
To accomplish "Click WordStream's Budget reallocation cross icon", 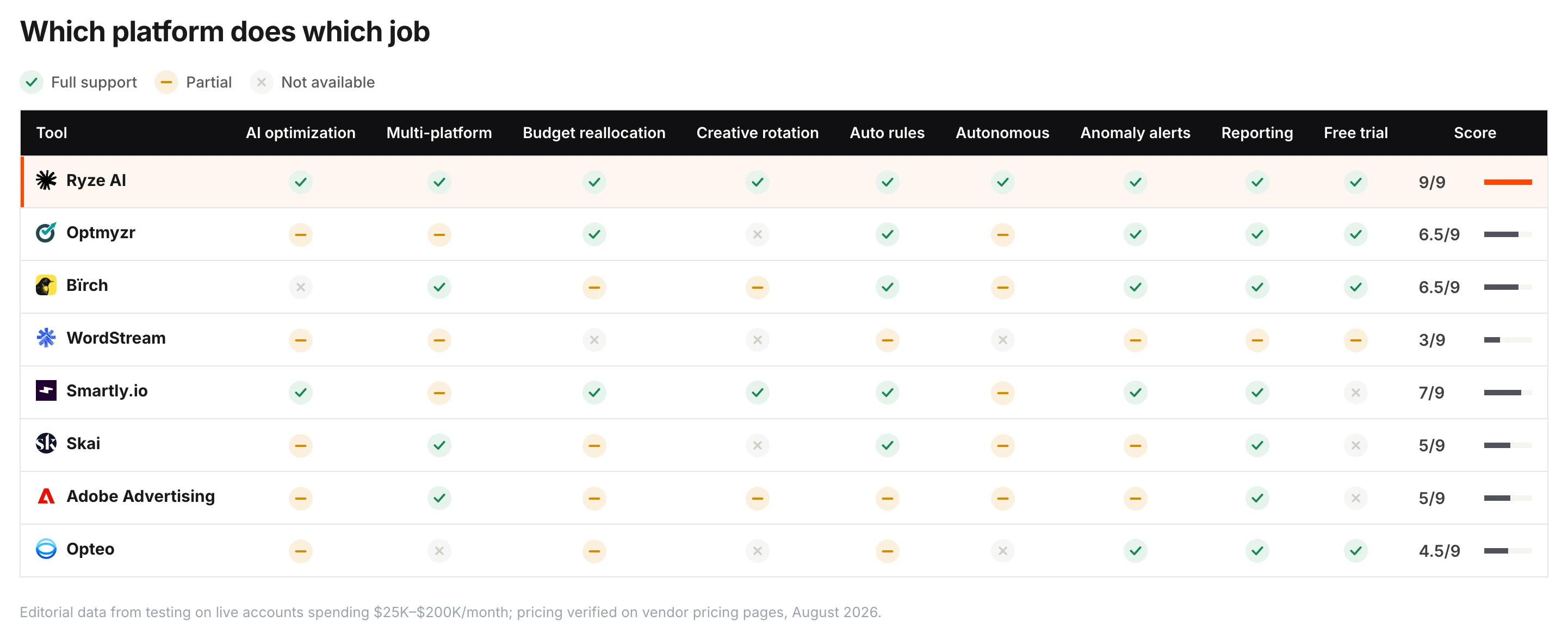I will point(594,340).
